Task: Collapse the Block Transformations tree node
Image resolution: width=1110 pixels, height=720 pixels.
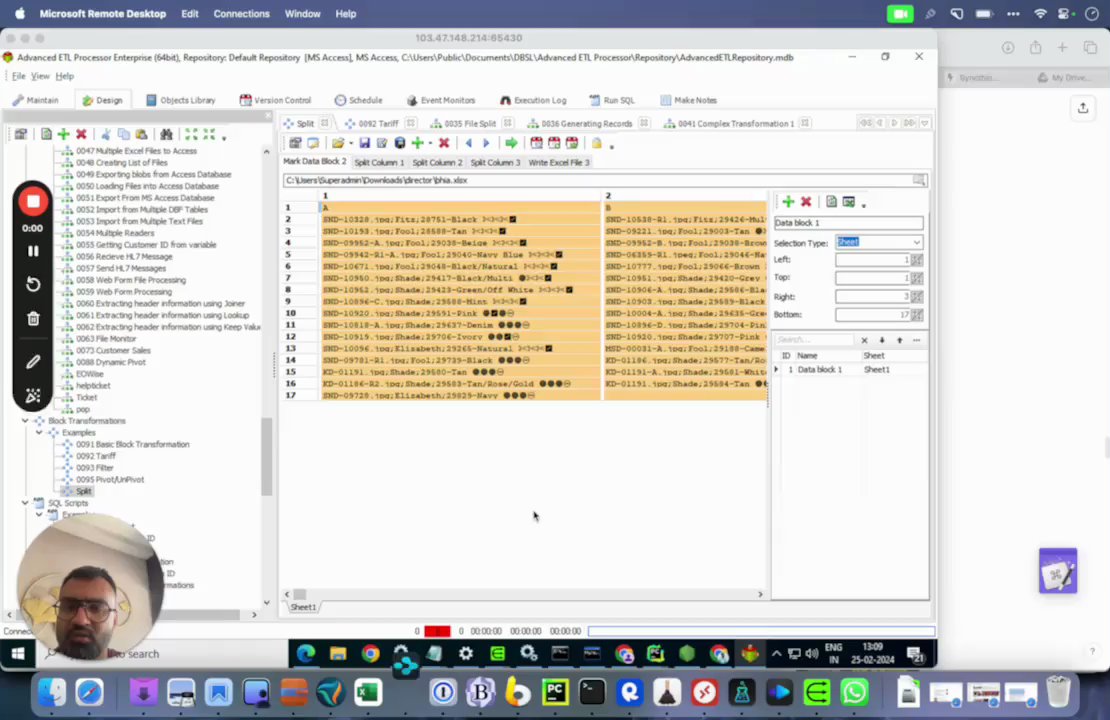Action: pyautogui.click(x=25, y=421)
